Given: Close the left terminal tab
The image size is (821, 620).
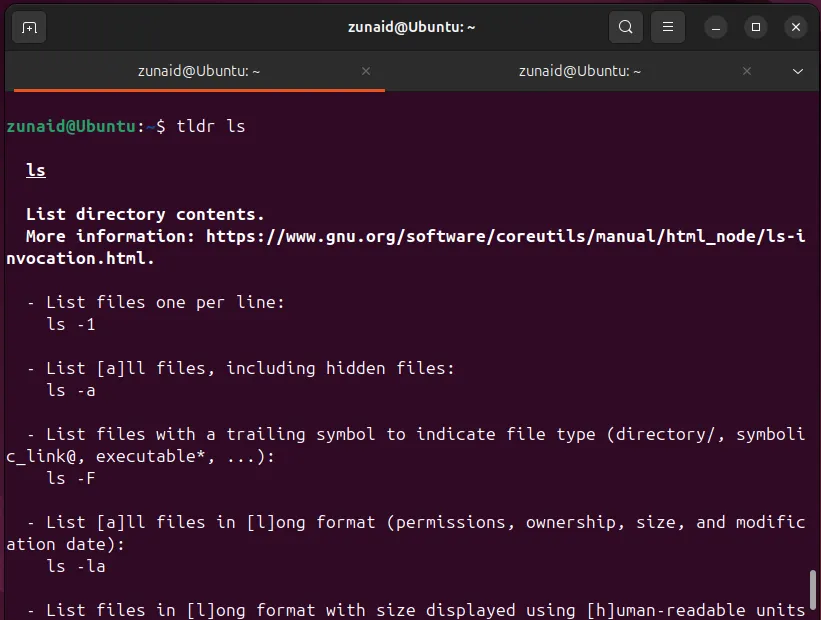Looking at the screenshot, I should pyautogui.click(x=365, y=71).
